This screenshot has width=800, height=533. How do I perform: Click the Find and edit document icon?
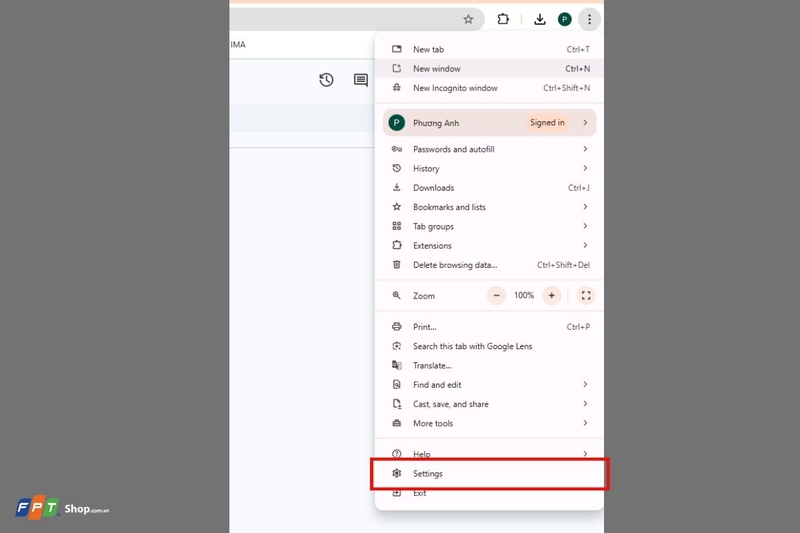396,385
